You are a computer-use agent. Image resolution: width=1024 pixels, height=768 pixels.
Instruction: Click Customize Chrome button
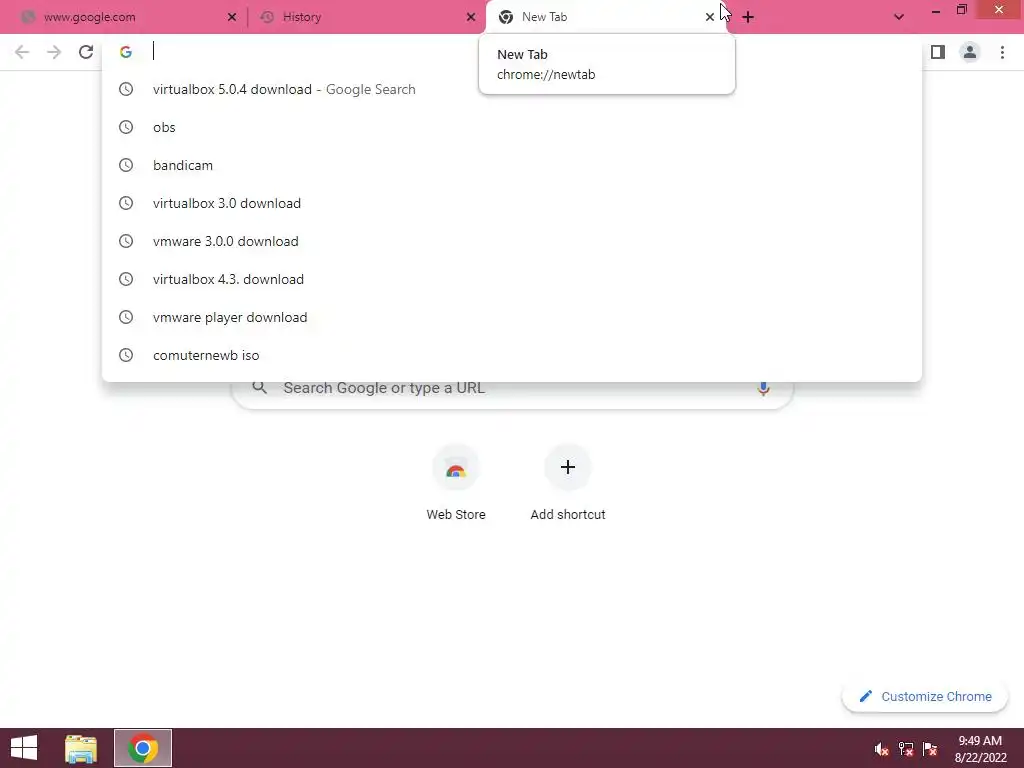coord(925,697)
